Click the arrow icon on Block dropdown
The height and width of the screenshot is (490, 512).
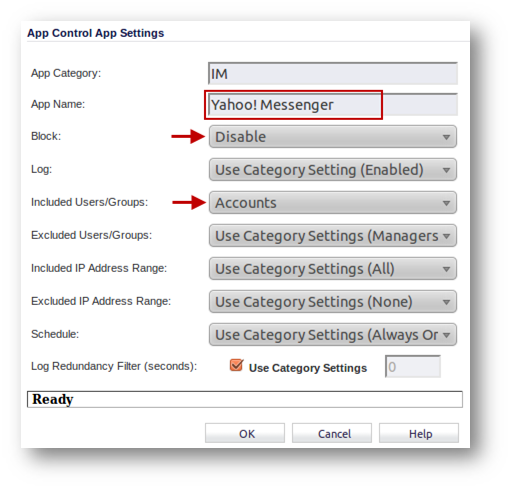point(446,137)
